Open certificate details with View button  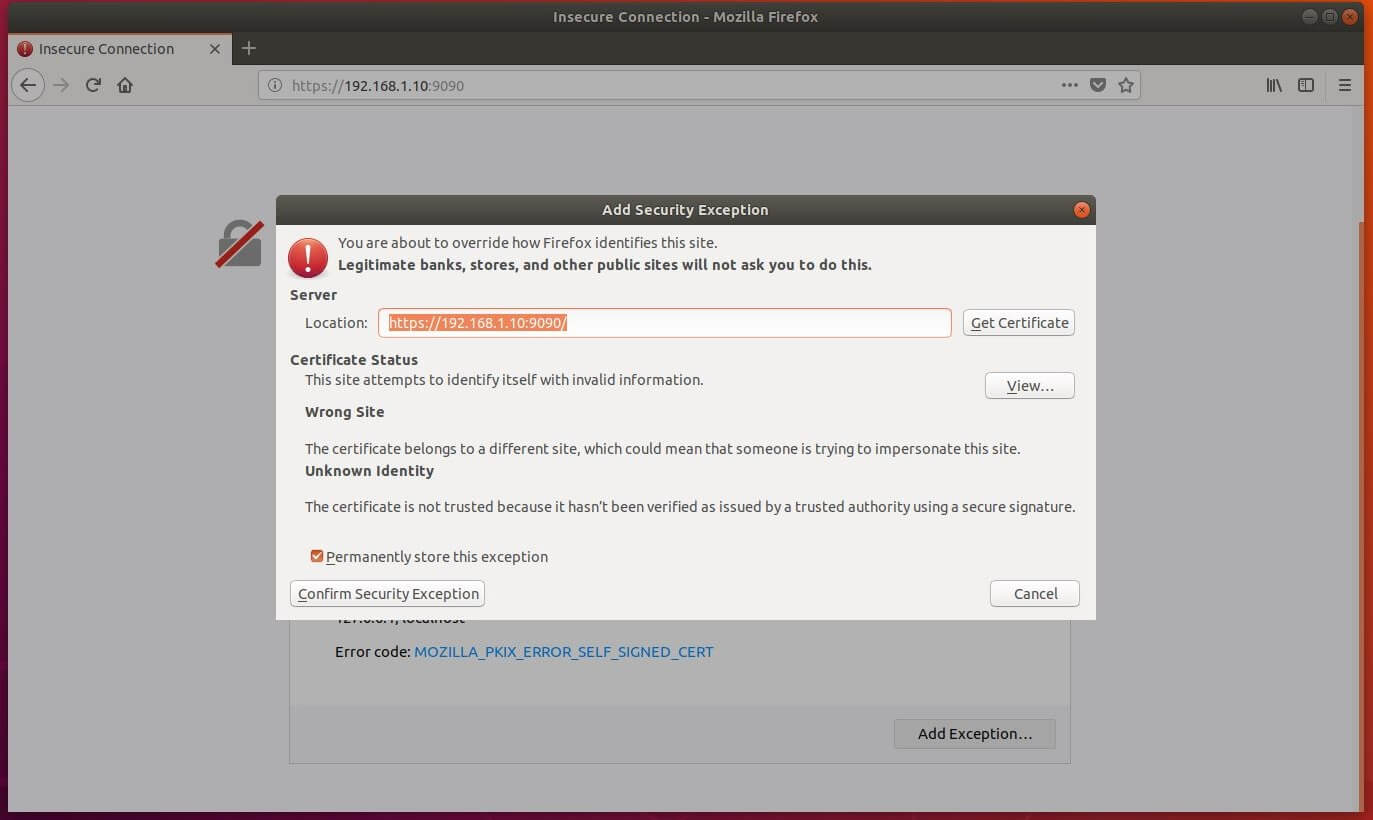coord(1029,386)
